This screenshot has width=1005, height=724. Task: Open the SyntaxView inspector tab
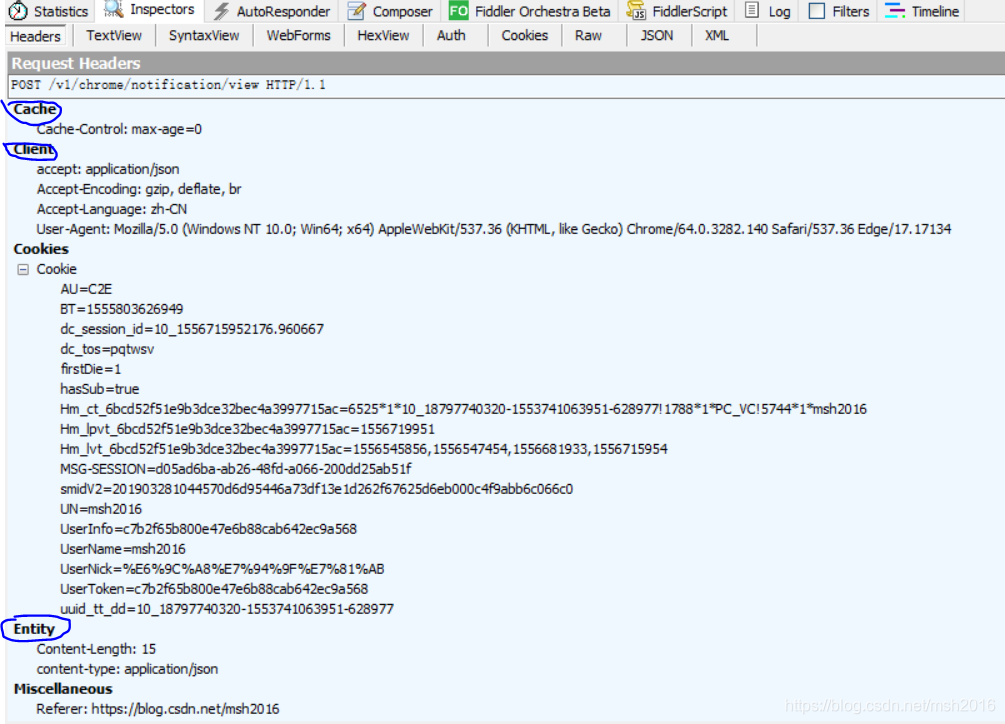coord(204,36)
